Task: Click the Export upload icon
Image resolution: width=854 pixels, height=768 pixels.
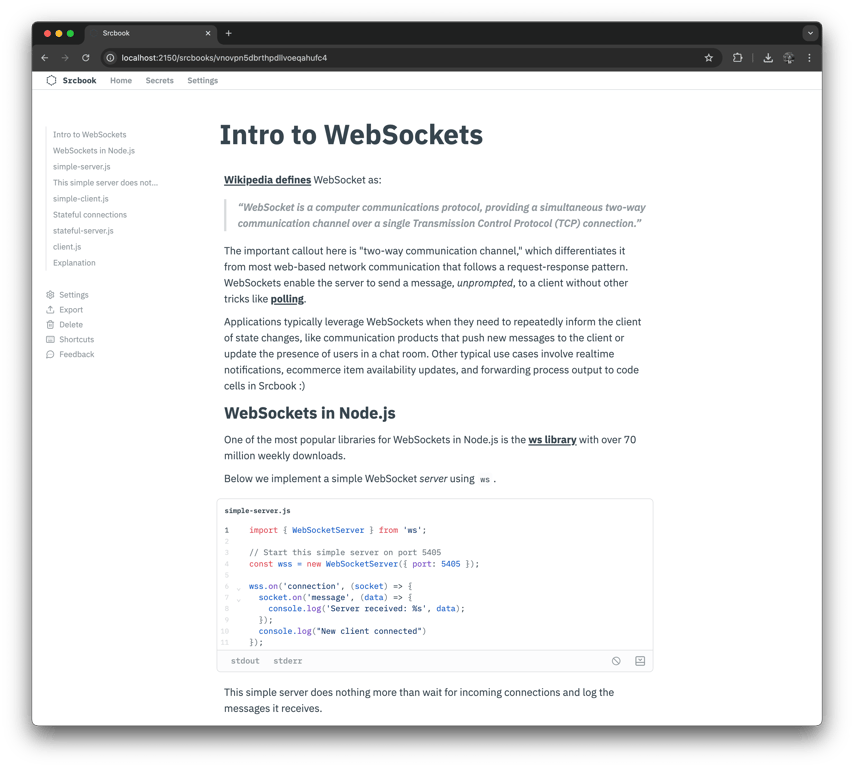Action: (x=50, y=309)
